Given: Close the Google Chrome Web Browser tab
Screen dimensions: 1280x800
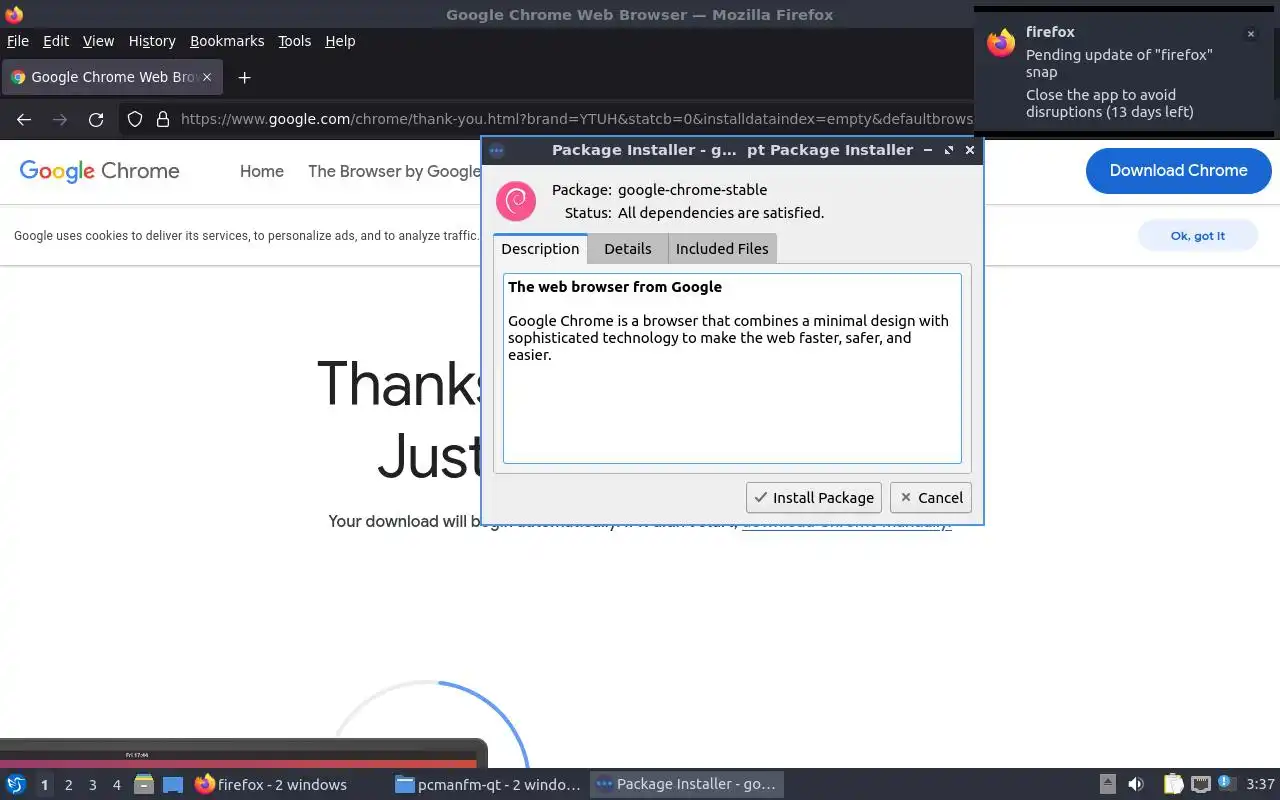Looking at the screenshot, I should (207, 77).
